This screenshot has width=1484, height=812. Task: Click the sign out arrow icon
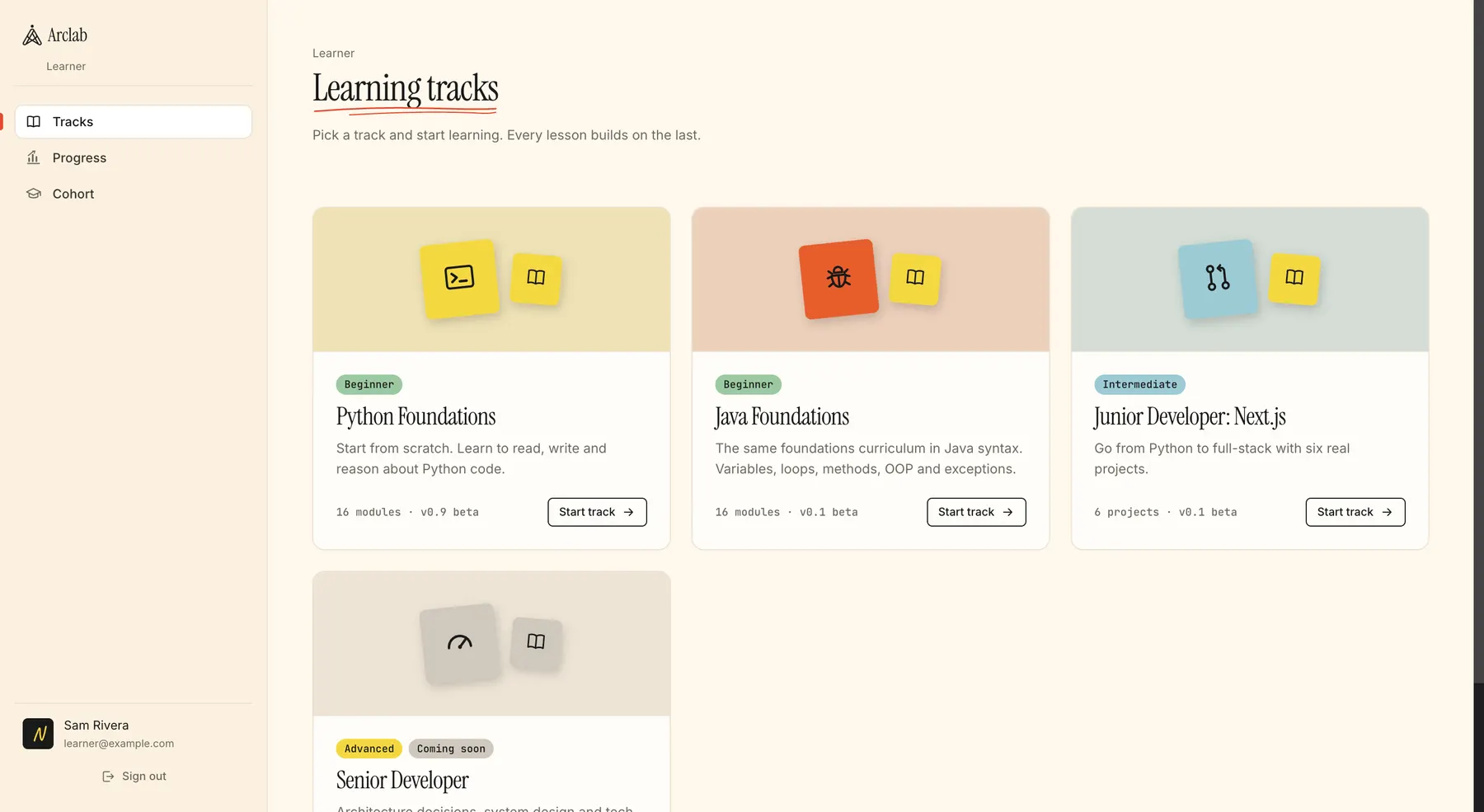pyautogui.click(x=108, y=777)
